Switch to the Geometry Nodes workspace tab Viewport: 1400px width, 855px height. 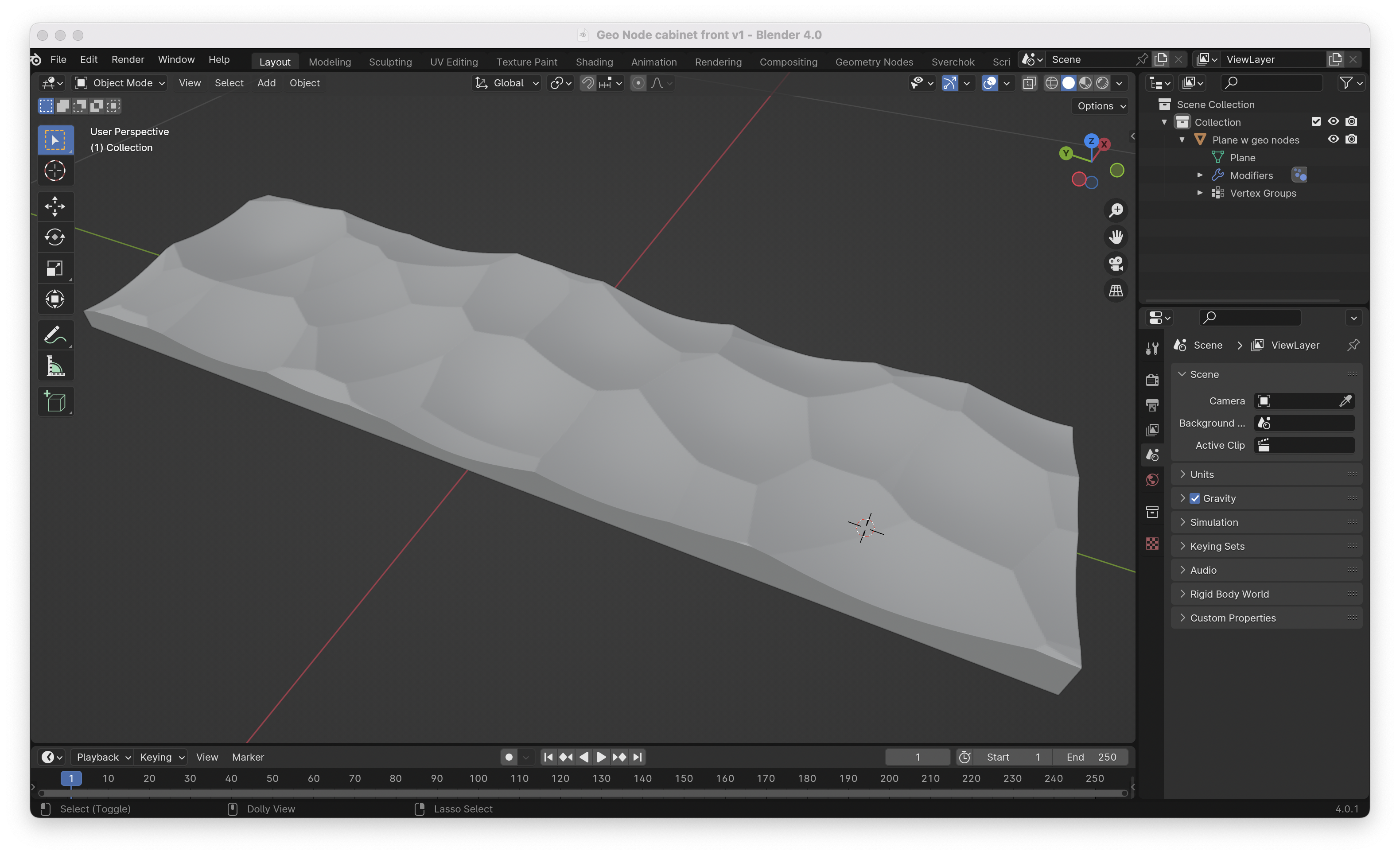874,61
